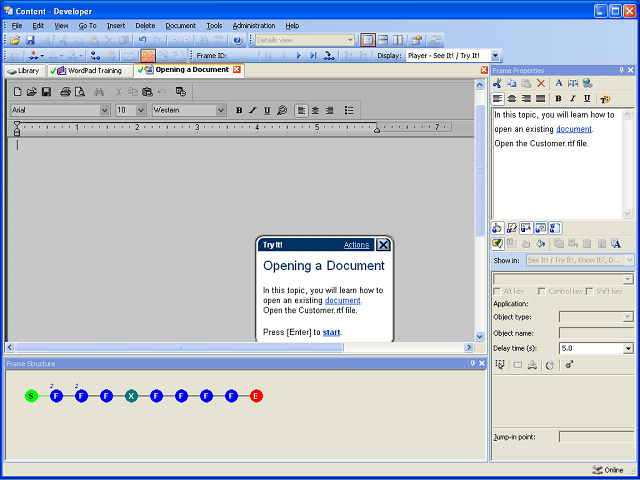Screen dimensions: 640x480
Task: Click the refresh arrow icon below Delay time
Action: tap(550, 365)
